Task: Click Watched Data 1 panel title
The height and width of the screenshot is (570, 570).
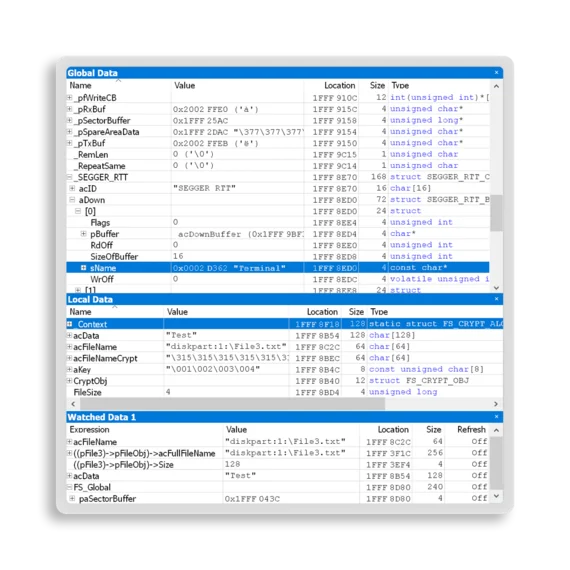Action: point(102,417)
